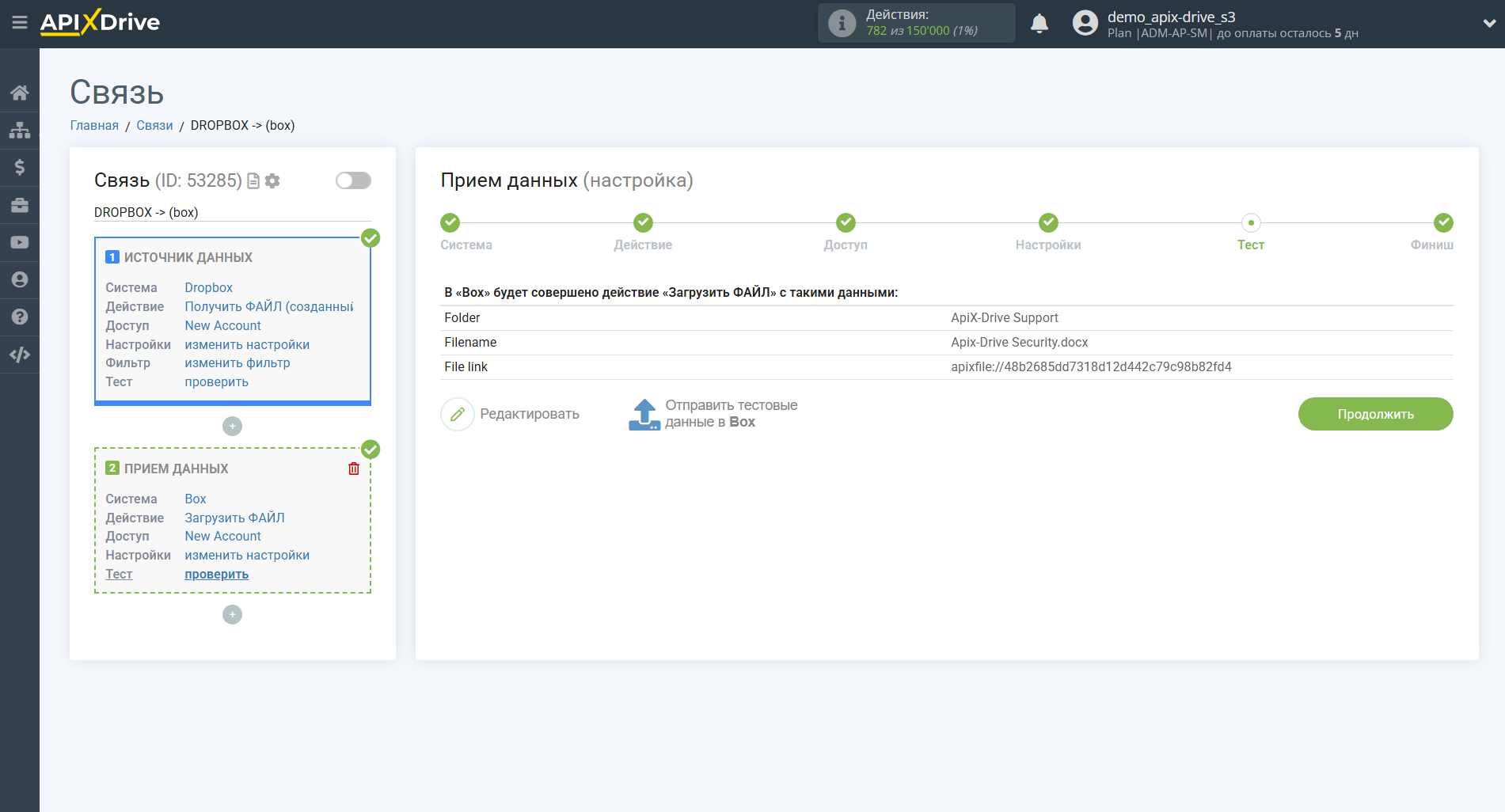Screen dimensions: 1505x812
Task: Go to the Система step
Action: 450,223
